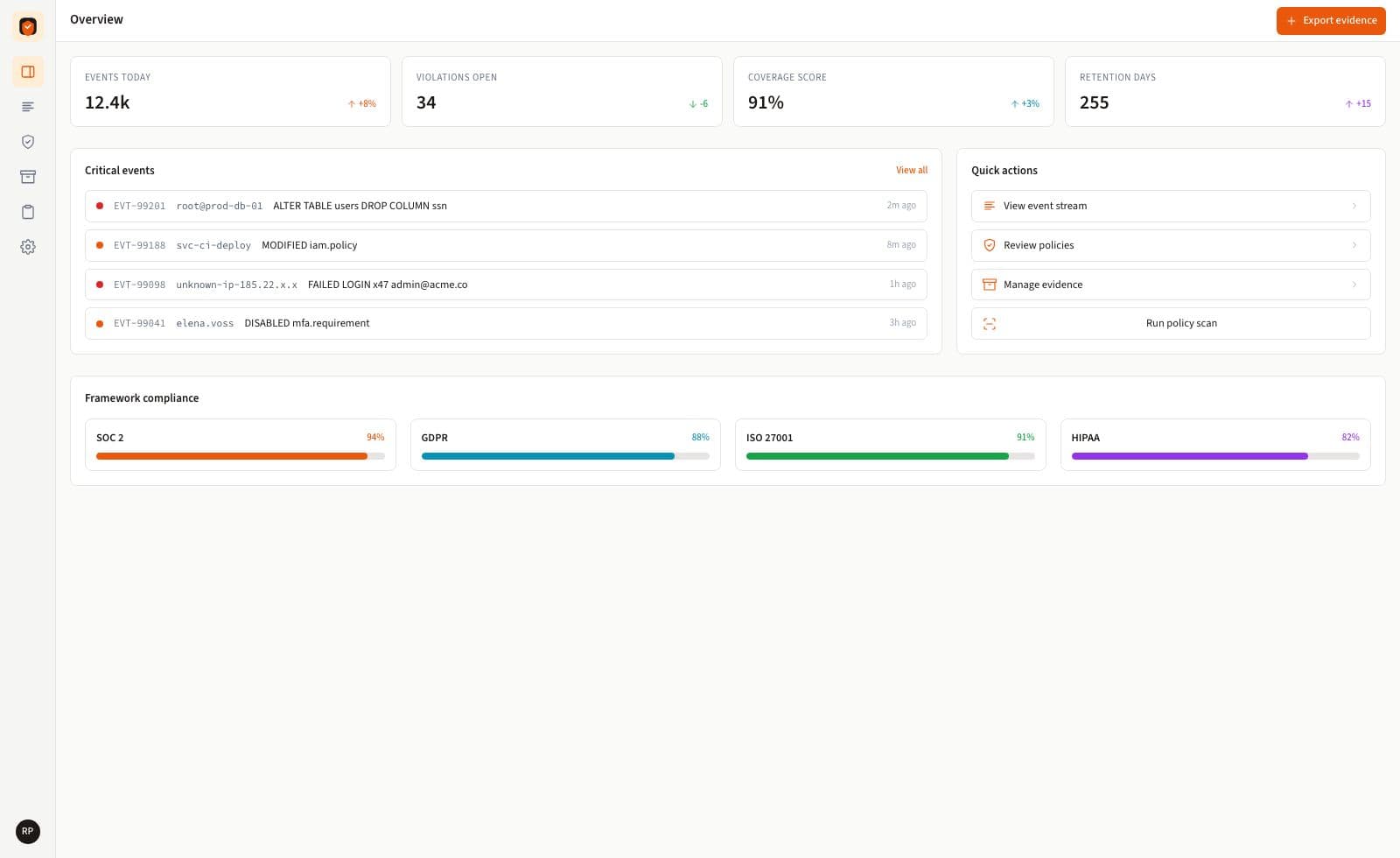Click the ISO 27001 compliance progress bar
This screenshot has height=858, width=1400.
tap(891, 456)
